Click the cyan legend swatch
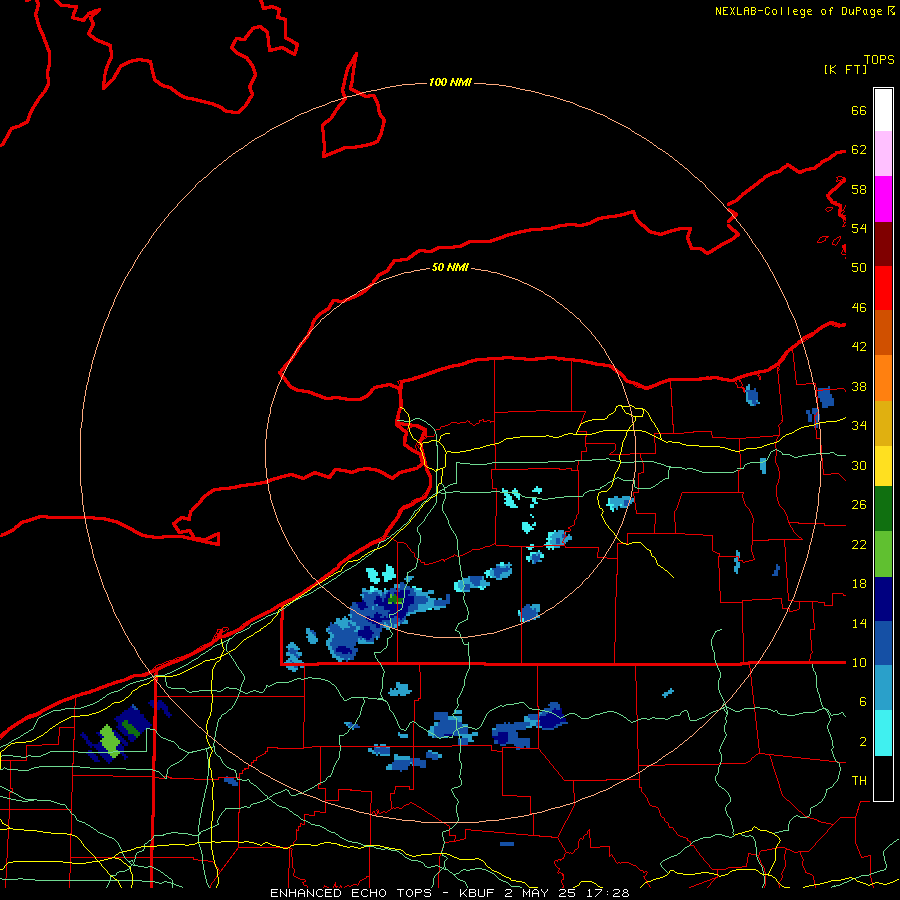 (x=883, y=733)
